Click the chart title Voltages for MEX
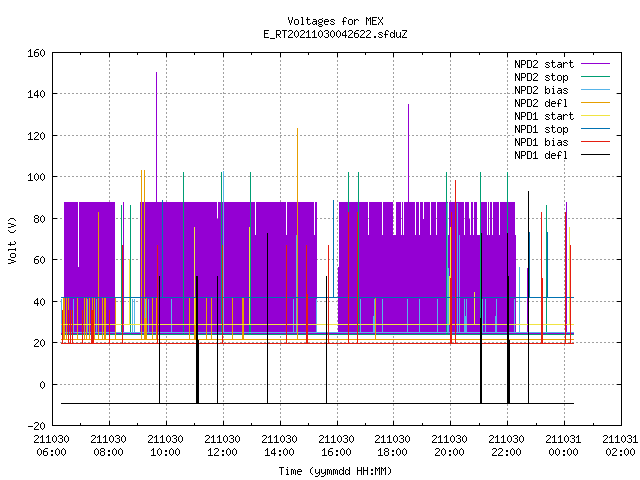The width and height of the screenshot is (640, 480). [x=335, y=21]
